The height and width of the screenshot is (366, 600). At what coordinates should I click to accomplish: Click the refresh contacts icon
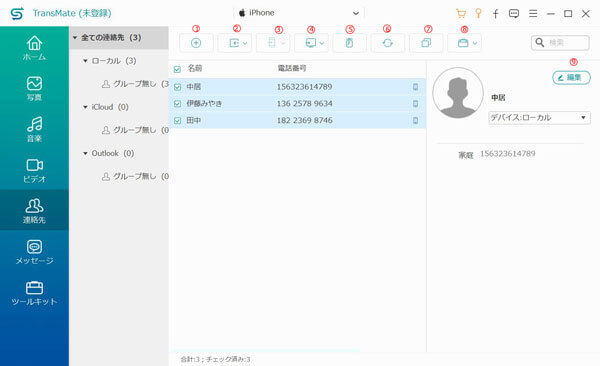pos(388,43)
